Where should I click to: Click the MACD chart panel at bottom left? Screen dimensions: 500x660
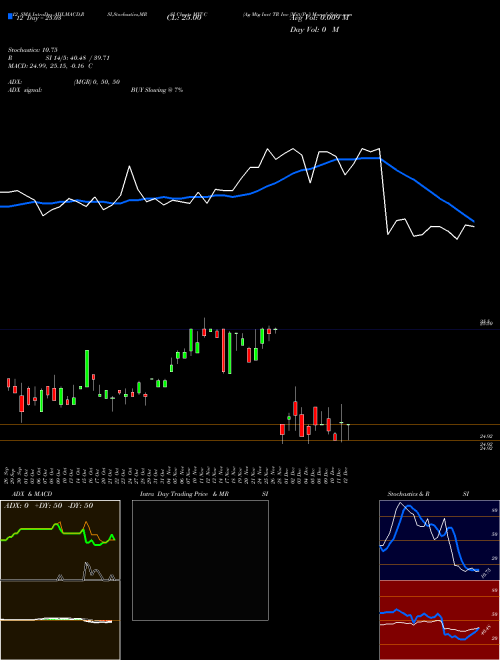(x=60, y=620)
